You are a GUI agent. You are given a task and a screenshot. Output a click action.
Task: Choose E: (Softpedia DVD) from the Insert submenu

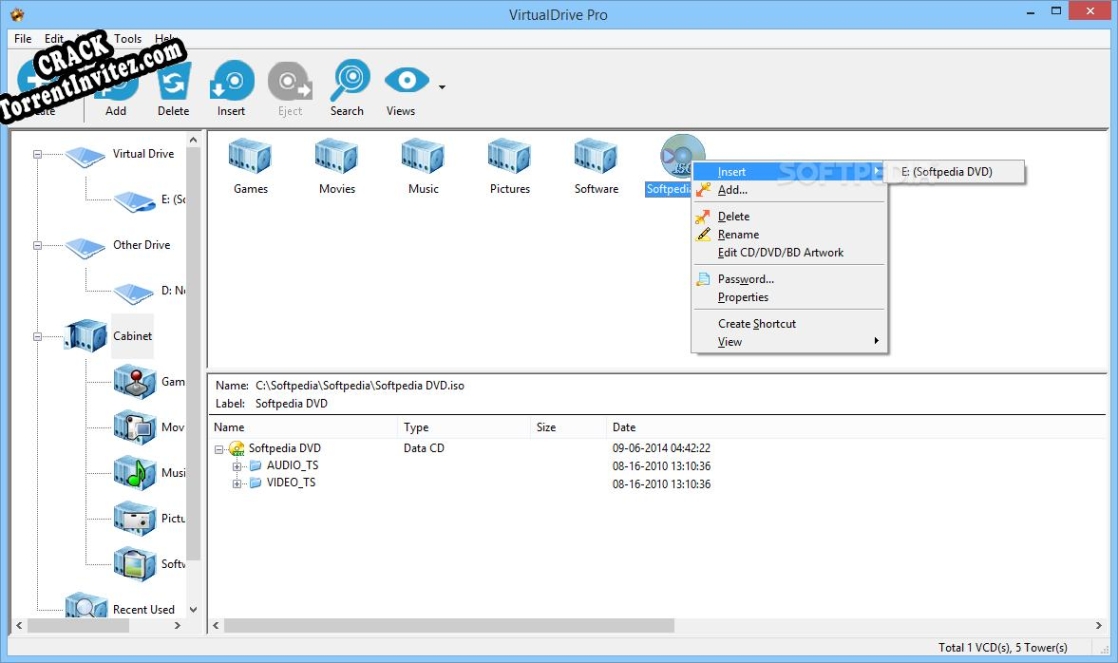(953, 171)
